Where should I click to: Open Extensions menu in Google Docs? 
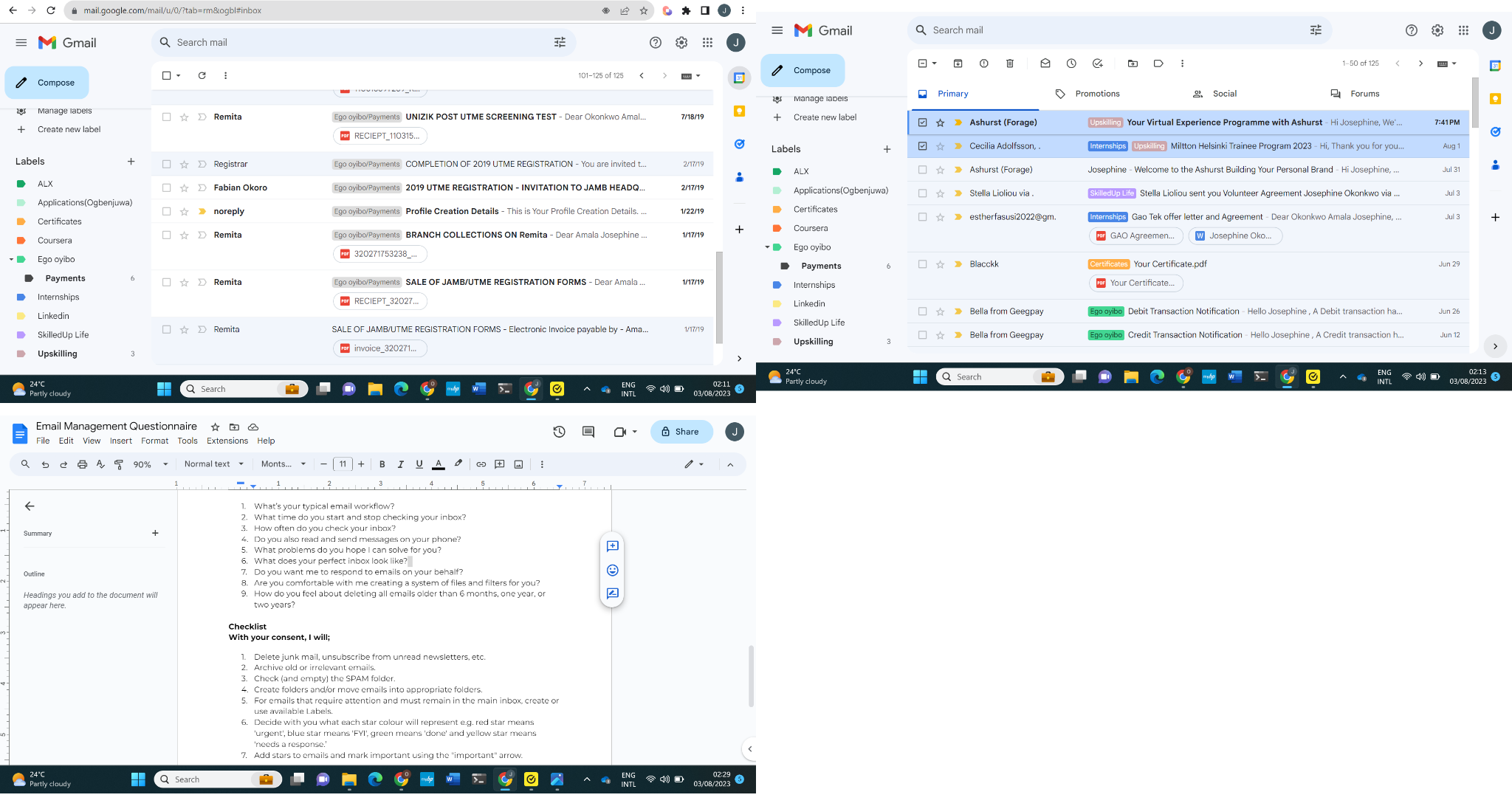click(x=227, y=441)
